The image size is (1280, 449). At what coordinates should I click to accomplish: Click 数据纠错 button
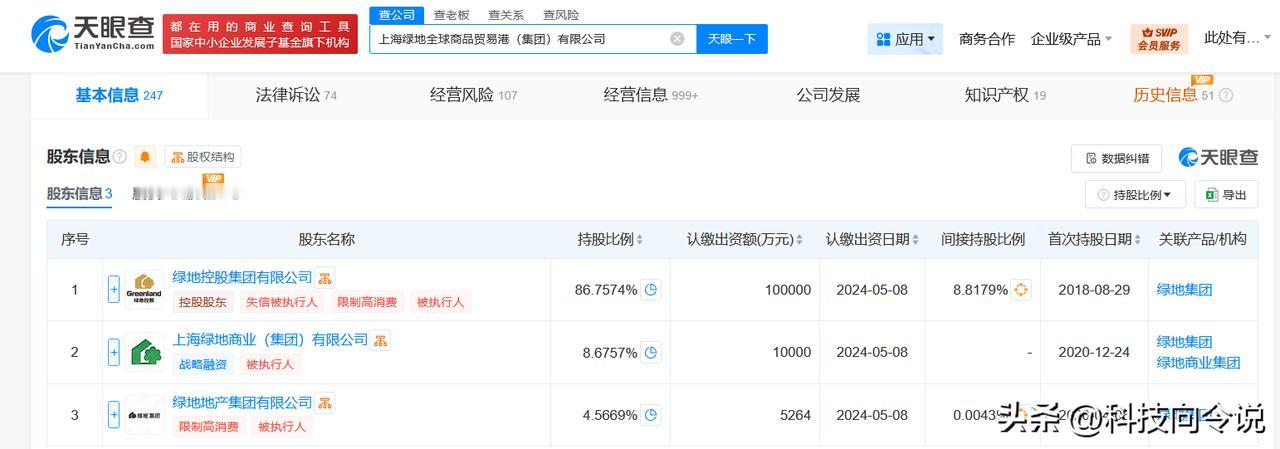pos(1116,158)
